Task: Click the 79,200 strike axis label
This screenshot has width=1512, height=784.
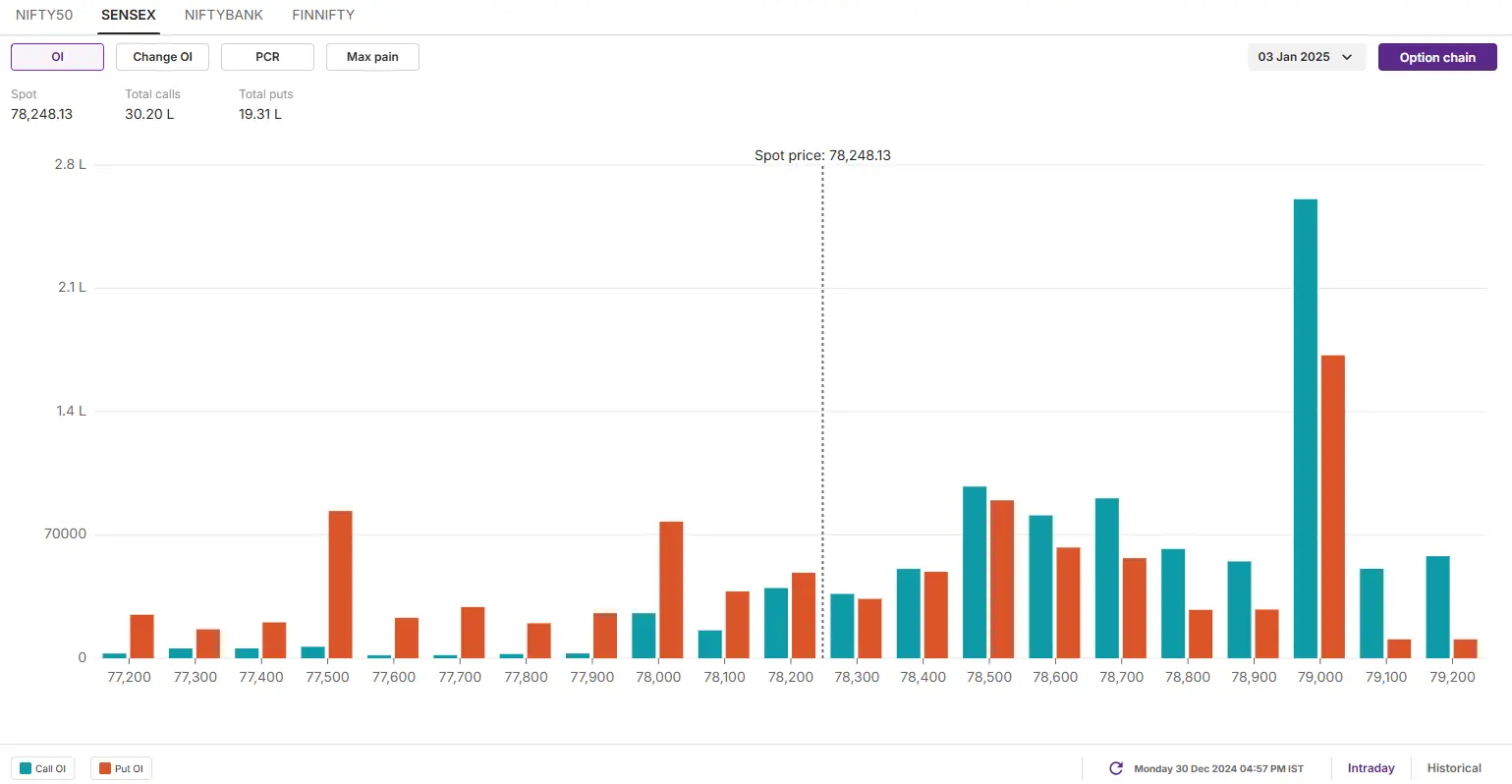Action: click(x=1452, y=677)
